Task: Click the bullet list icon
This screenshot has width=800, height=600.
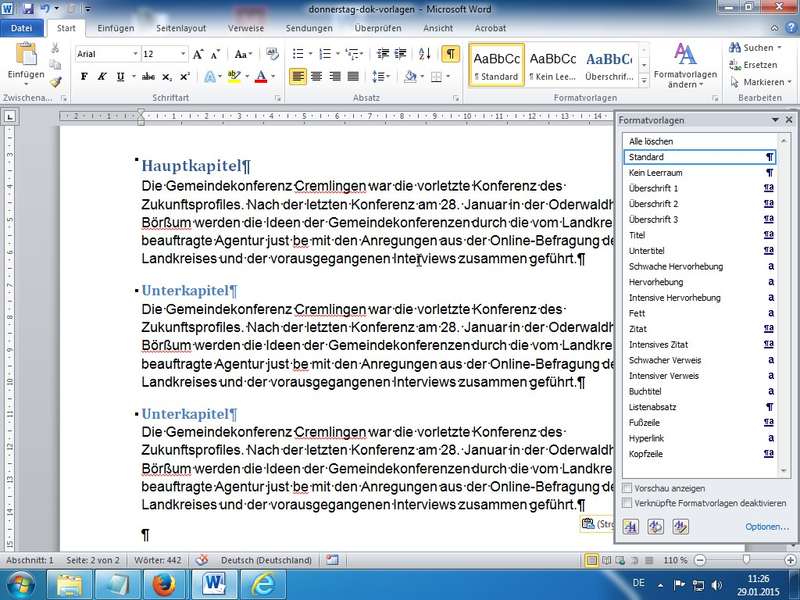Action: click(x=298, y=54)
